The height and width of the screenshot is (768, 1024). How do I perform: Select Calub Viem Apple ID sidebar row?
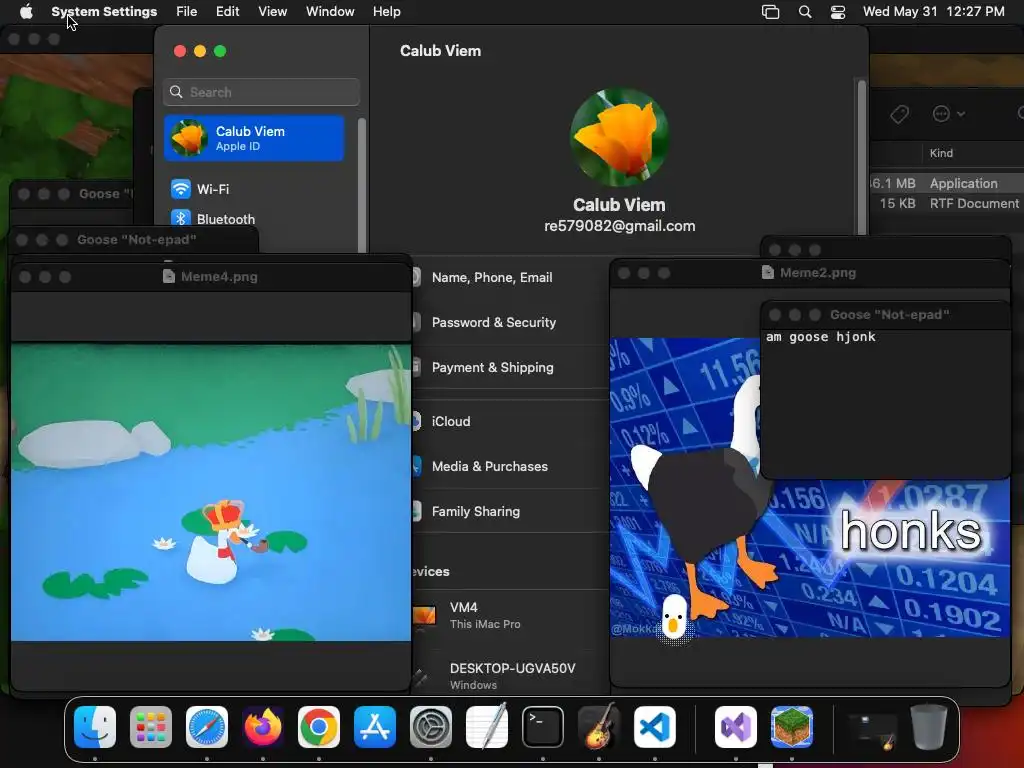pos(254,138)
